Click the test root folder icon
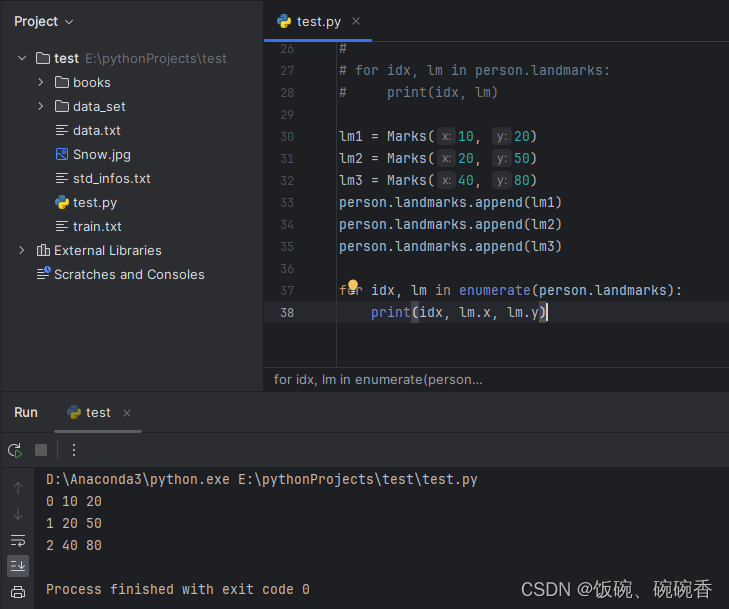The image size is (729, 609). tap(43, 58)
